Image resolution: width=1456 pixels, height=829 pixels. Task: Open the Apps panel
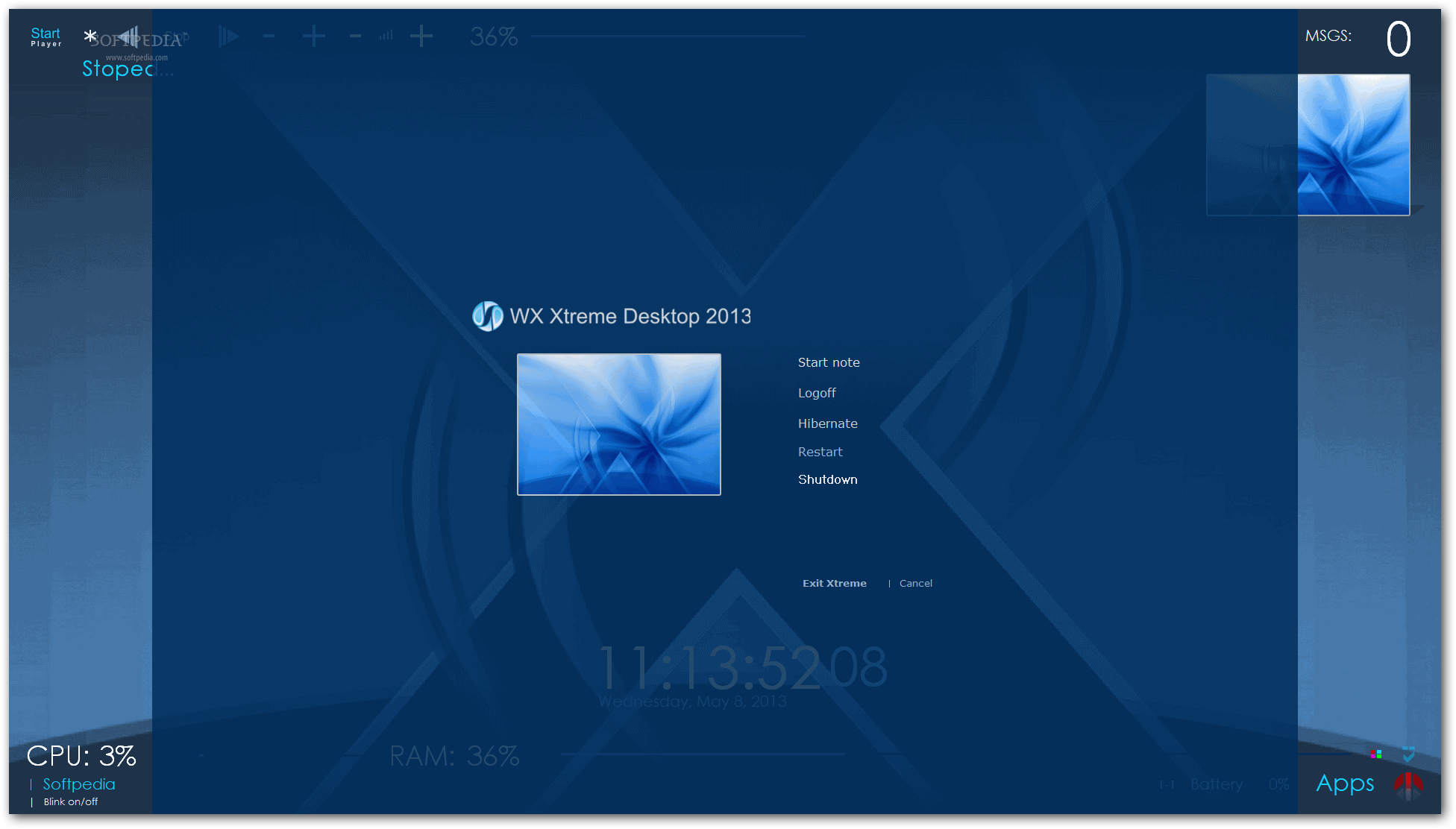1345,784
